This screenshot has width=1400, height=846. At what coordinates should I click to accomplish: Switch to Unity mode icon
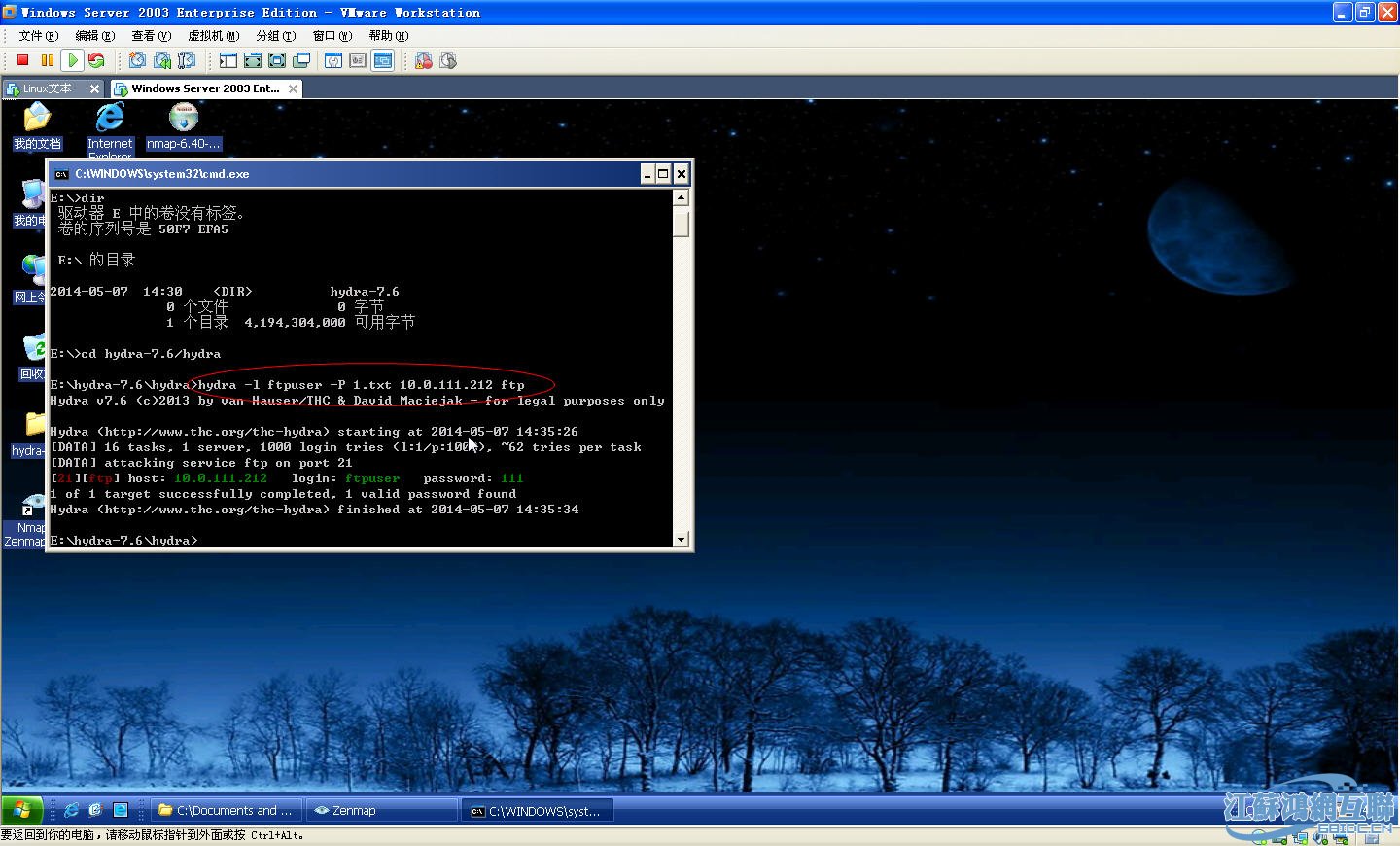(301, 60)
